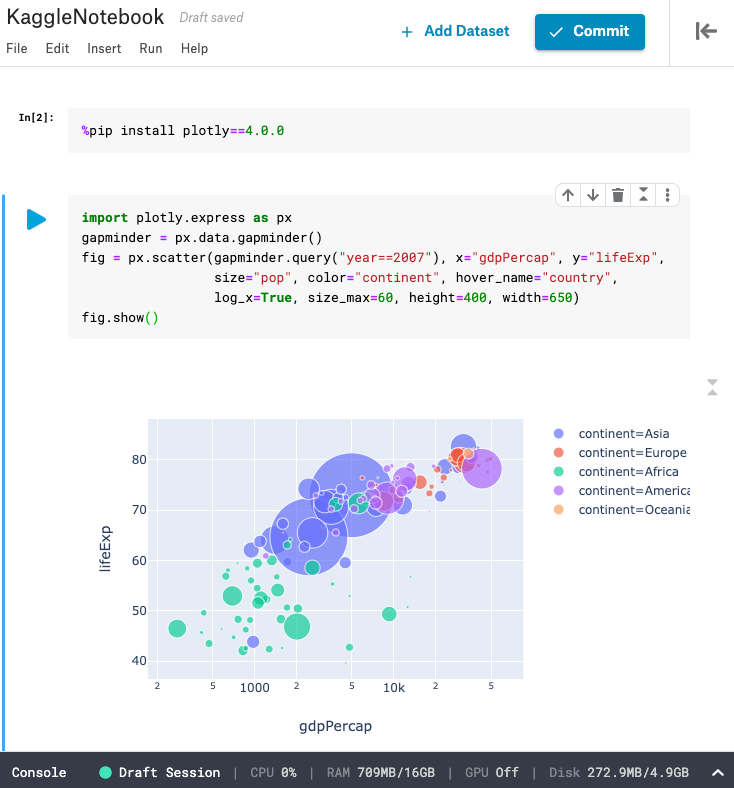Image resolution: width=734 pixels, height=788 pixels.
Task: Open the File menu
Action: (x=17, y=49)
